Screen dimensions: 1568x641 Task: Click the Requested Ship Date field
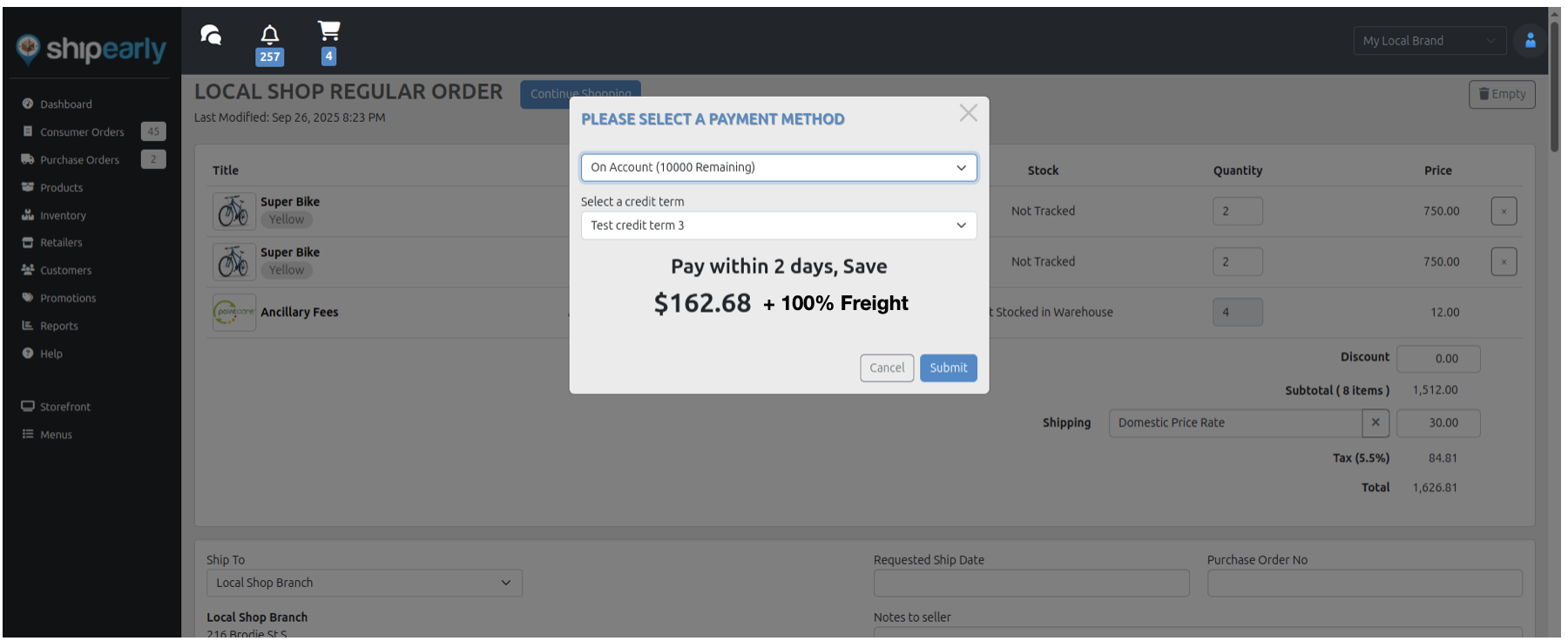coord(1031,583)
